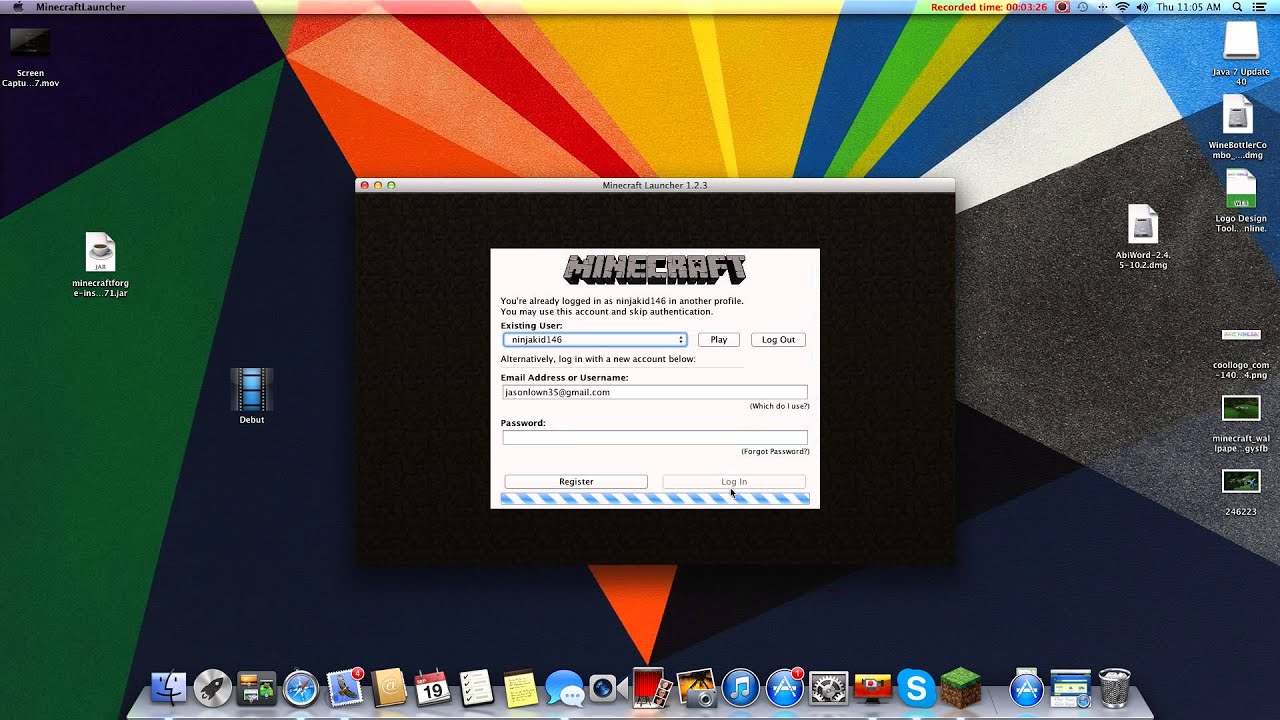Image resolution: width=1280 pixels, height=720 pixels.
Task: Click "Which do I use?" link
Action: [779, 406]
